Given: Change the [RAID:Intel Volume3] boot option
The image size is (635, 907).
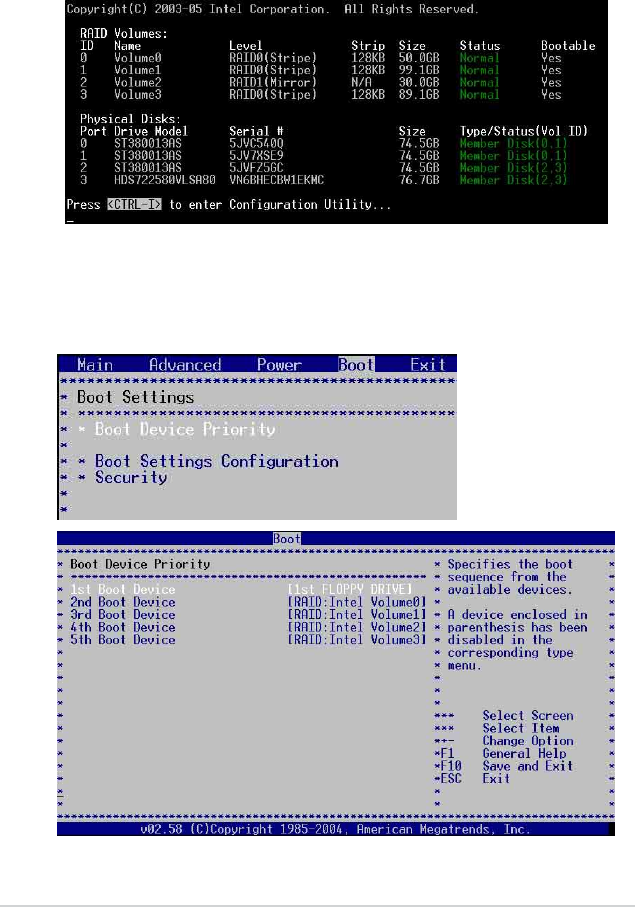Looking at the screenshot, I should [x=357, y=640].
